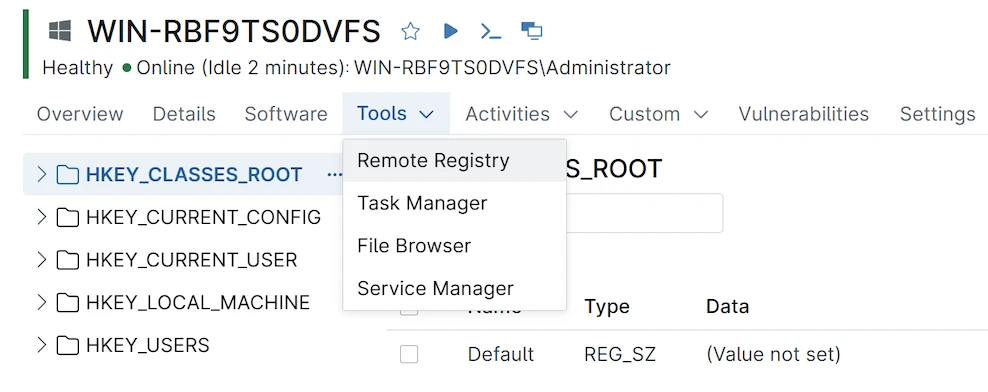The height and width of the screenshot is (392, 988).
Task: Click the Windows logo icon beside device name
Action: coord(60,31)
